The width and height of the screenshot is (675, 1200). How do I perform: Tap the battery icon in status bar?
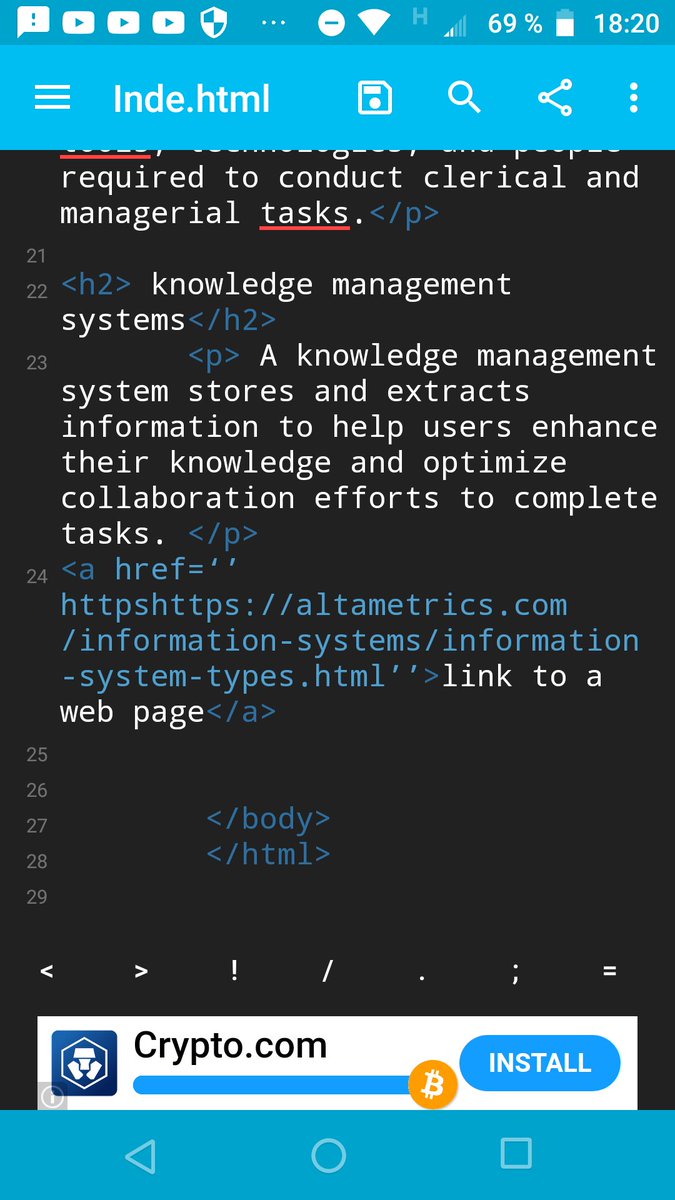[x=566, y=22]
